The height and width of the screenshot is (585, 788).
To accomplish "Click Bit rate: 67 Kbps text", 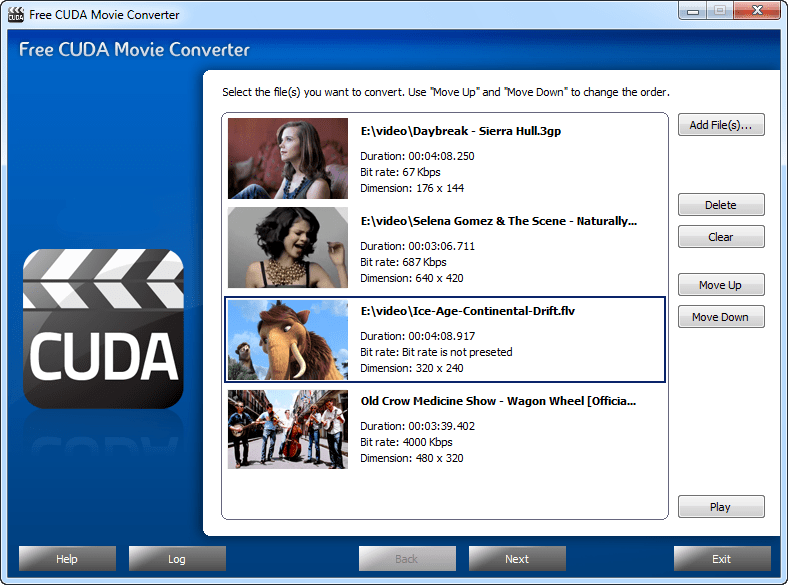I will (400, 172).
